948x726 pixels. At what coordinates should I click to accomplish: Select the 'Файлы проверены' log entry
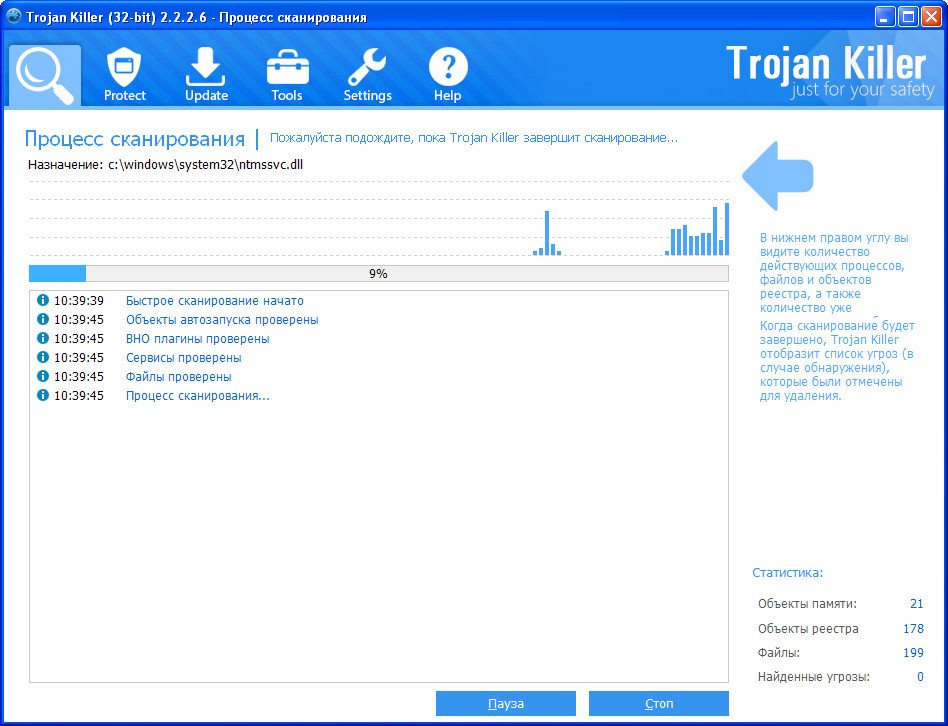[x=178, y=377]
